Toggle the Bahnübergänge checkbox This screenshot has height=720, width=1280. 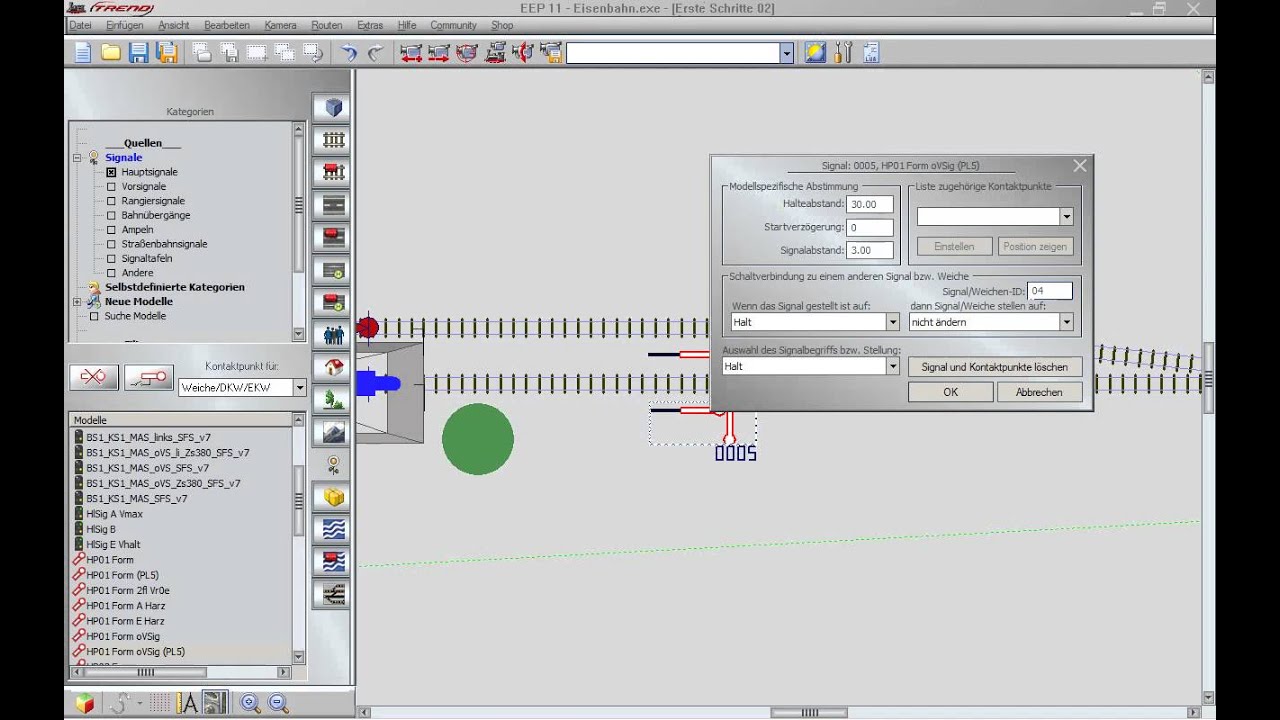pos(112,215)
